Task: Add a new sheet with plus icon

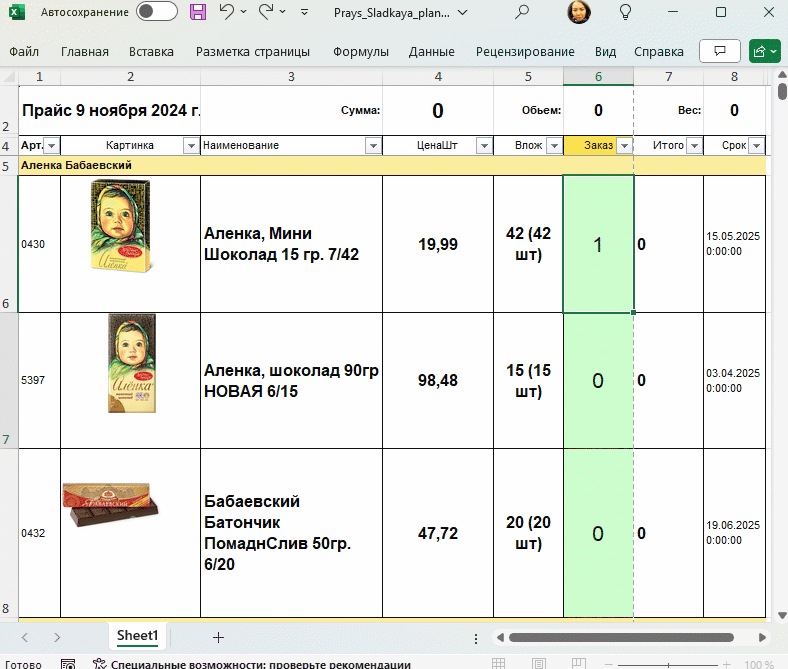Action: coord(218,637)
